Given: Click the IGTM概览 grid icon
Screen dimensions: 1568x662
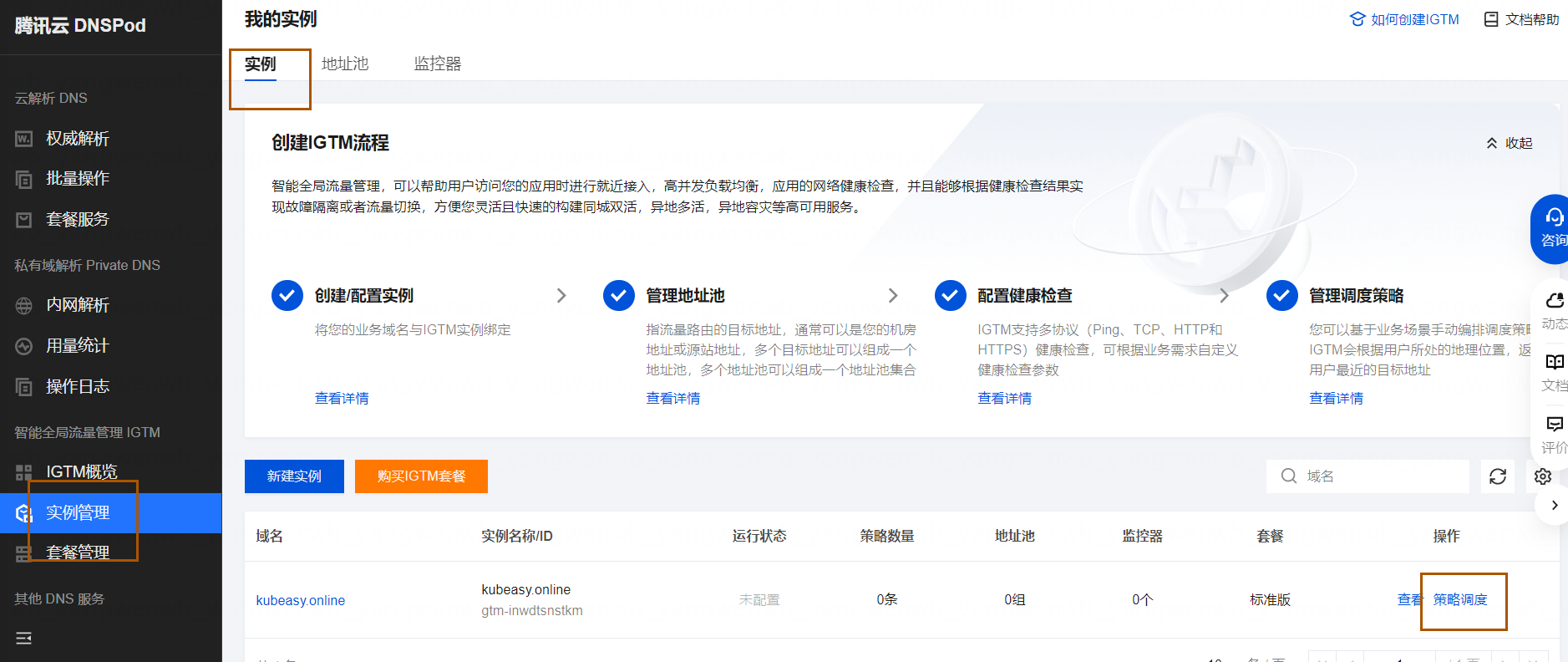Looking at the screenshot, I should [x=24, y=472].
